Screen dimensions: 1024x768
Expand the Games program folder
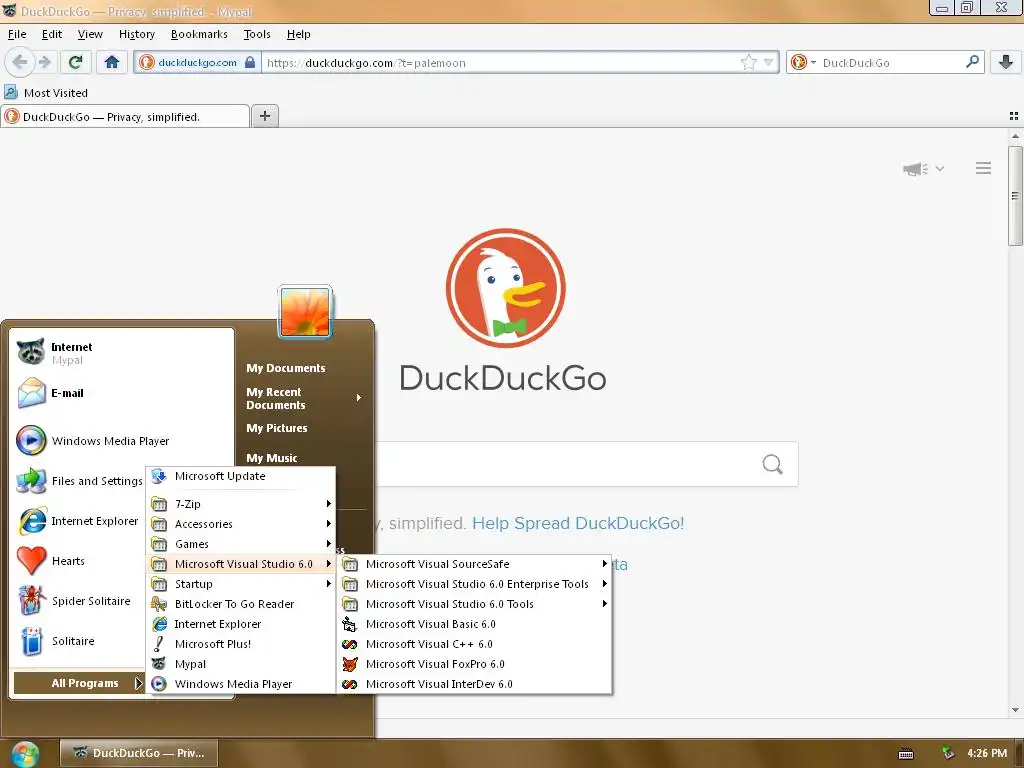click(241, 544)
